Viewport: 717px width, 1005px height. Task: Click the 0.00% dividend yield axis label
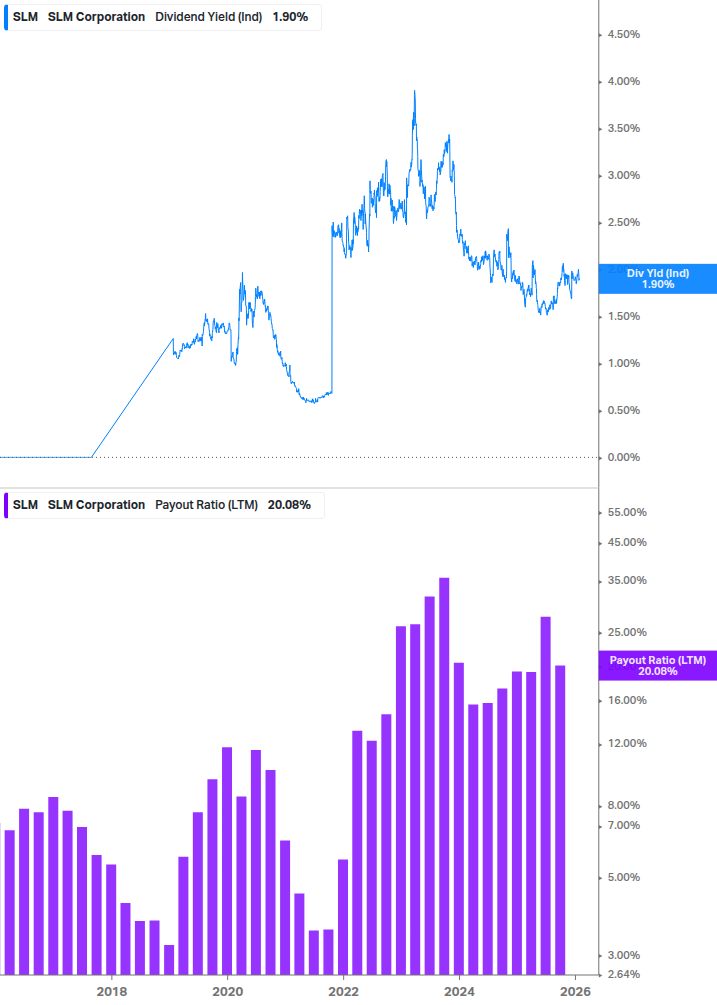[623, 458]
